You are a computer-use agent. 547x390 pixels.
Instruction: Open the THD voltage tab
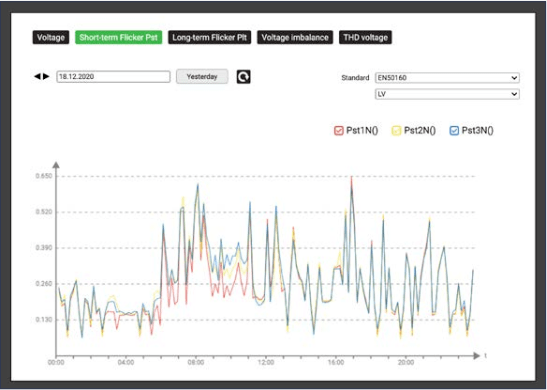click(x=366, y=38)
